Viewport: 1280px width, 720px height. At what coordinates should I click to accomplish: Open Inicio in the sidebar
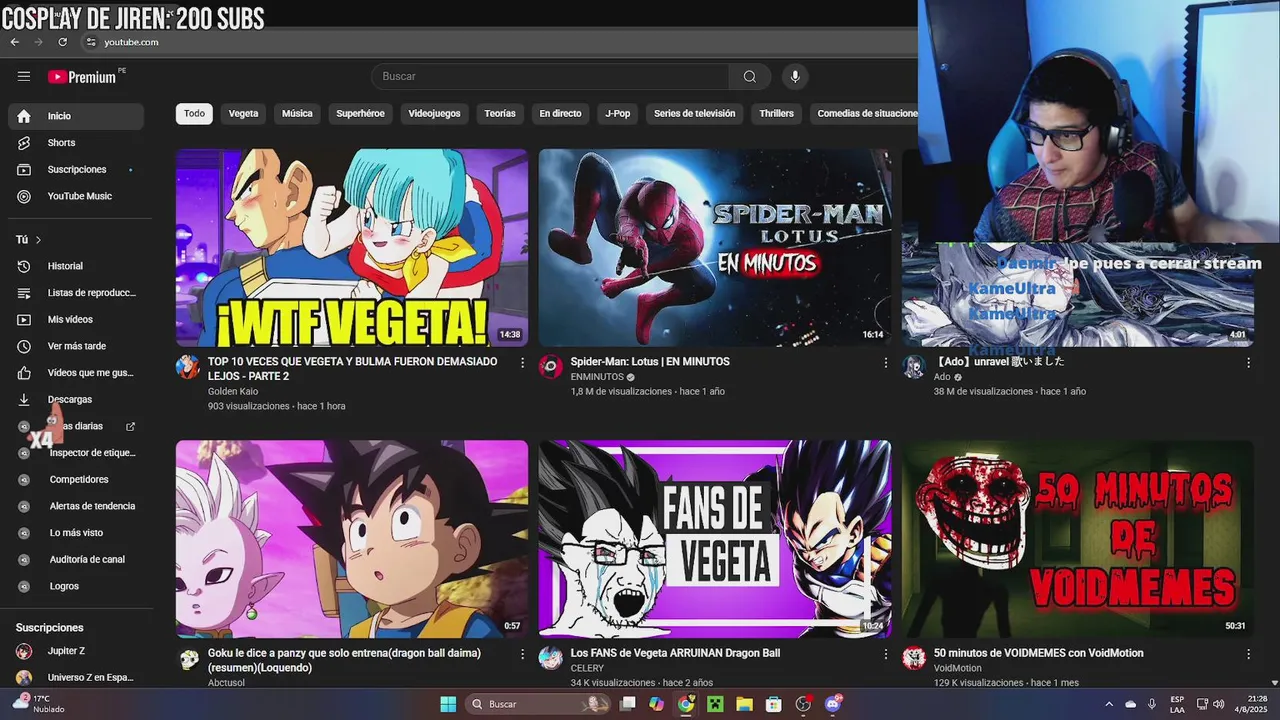(76, 116)
